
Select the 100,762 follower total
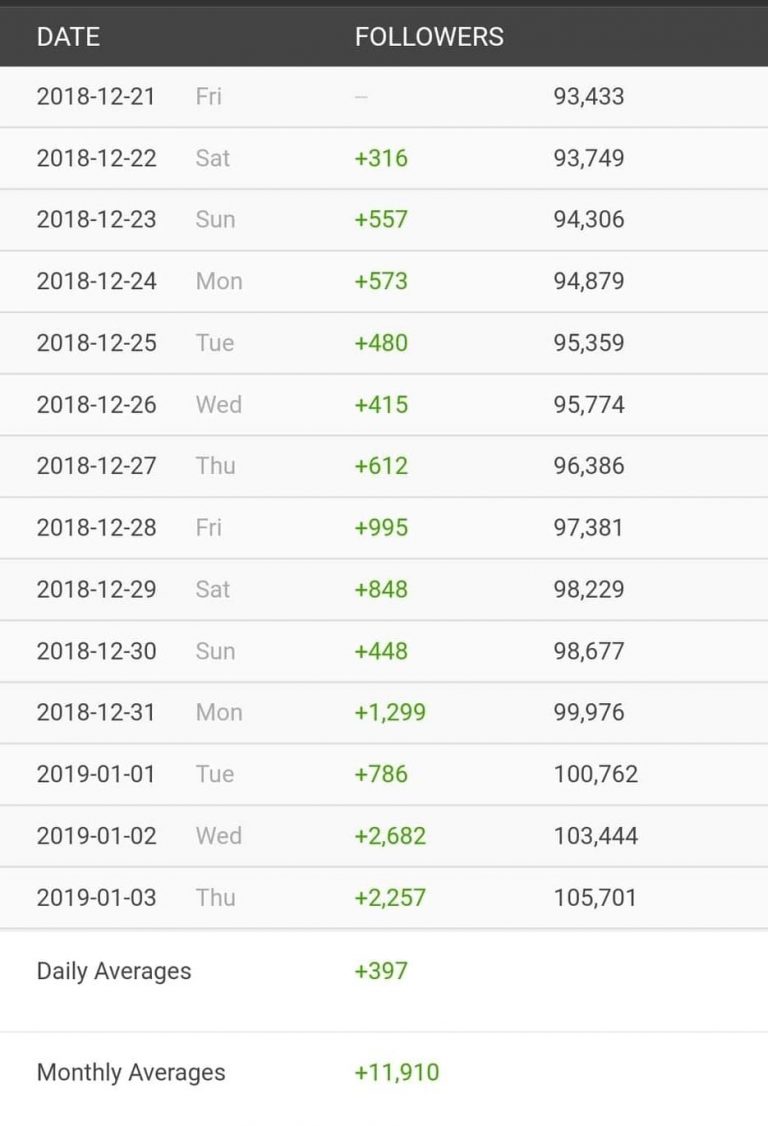[596, 774]
